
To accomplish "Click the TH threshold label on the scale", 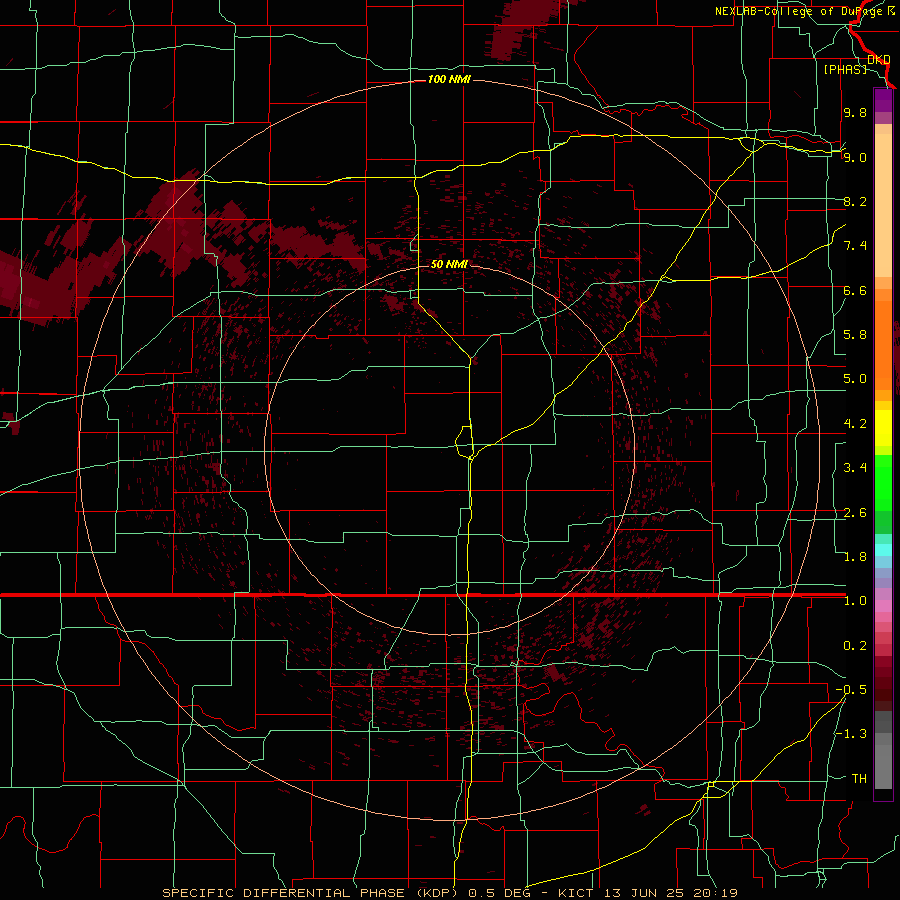I will tap(859, 779).
